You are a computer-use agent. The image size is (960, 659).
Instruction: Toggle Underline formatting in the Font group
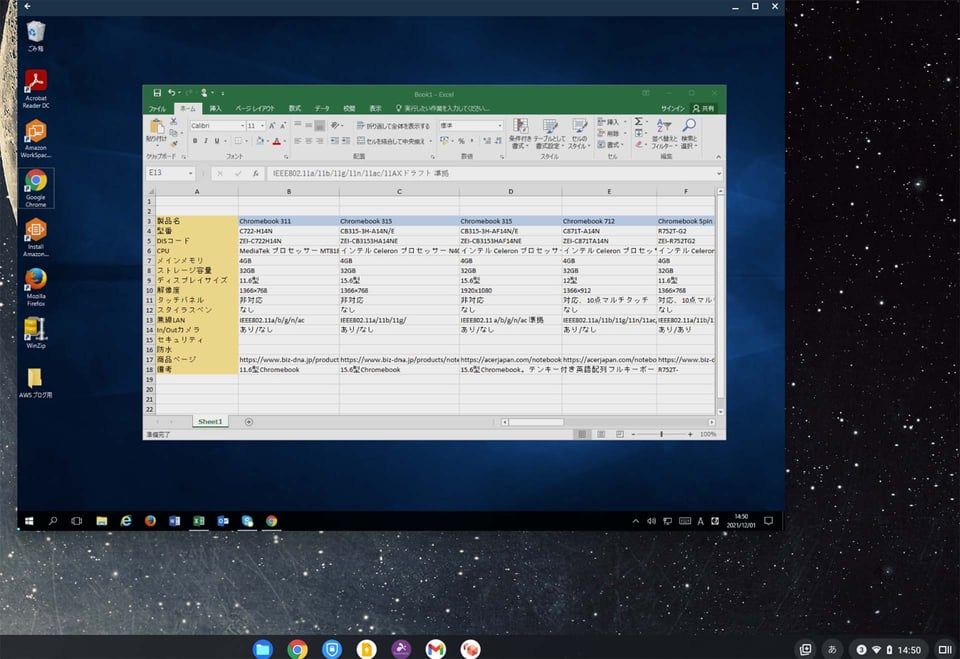215,140
